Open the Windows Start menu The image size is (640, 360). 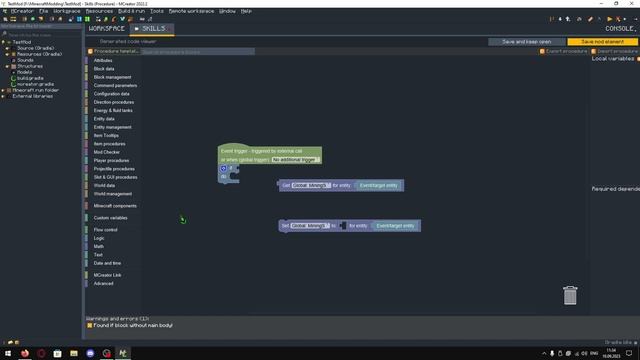click(x=8, y=353)
